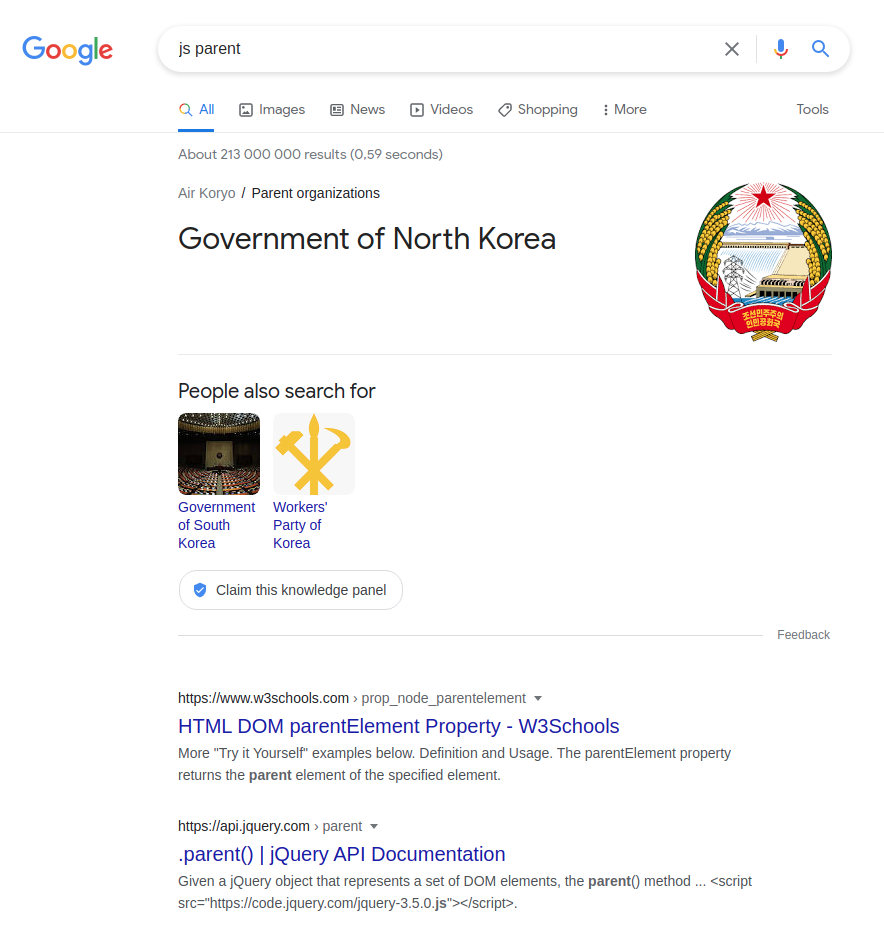Switch to the News tab
This screenshot has width=884, height=926.
click(357, 110)
